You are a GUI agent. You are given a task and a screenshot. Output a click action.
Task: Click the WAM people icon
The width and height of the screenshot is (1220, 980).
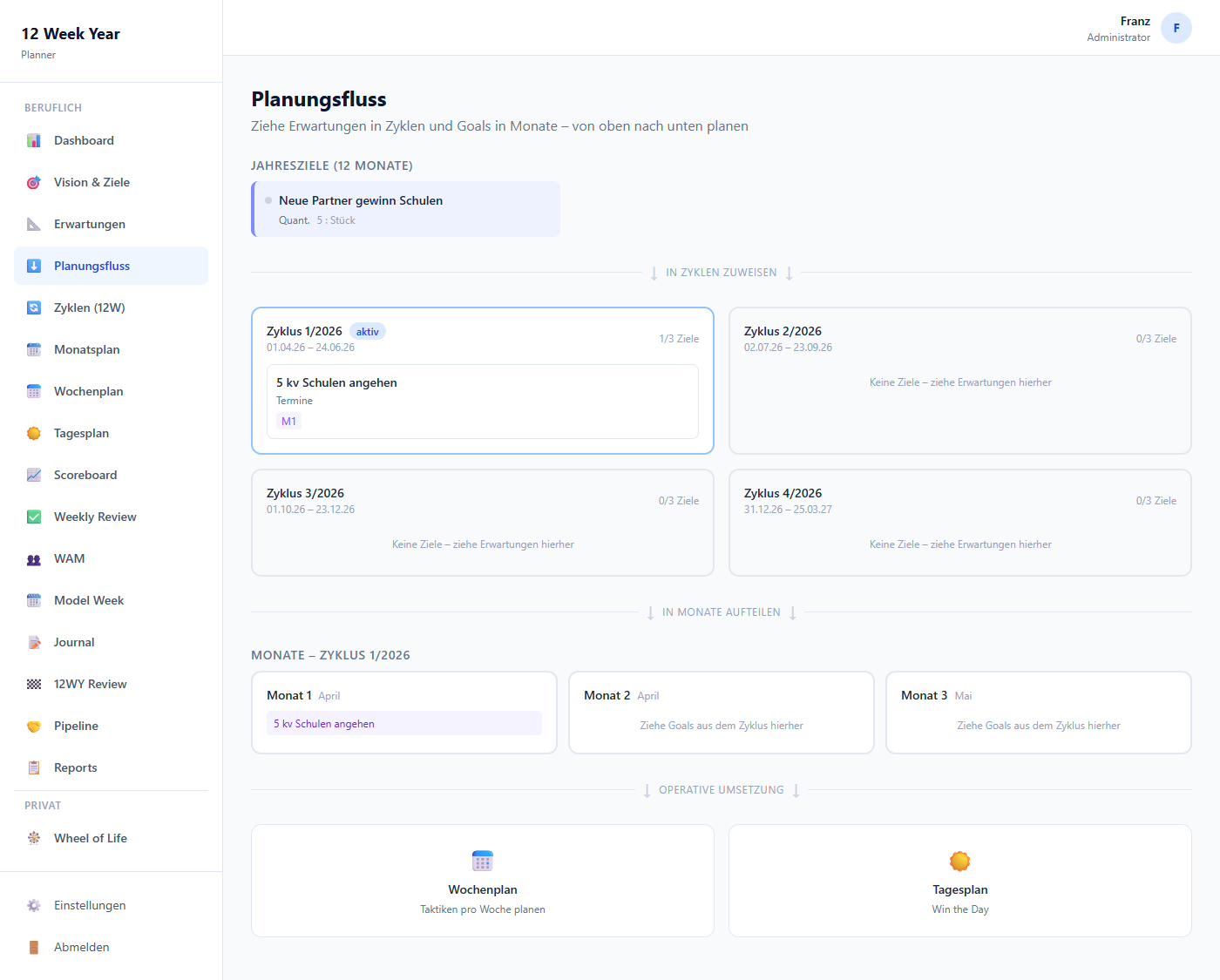[34, 559]
